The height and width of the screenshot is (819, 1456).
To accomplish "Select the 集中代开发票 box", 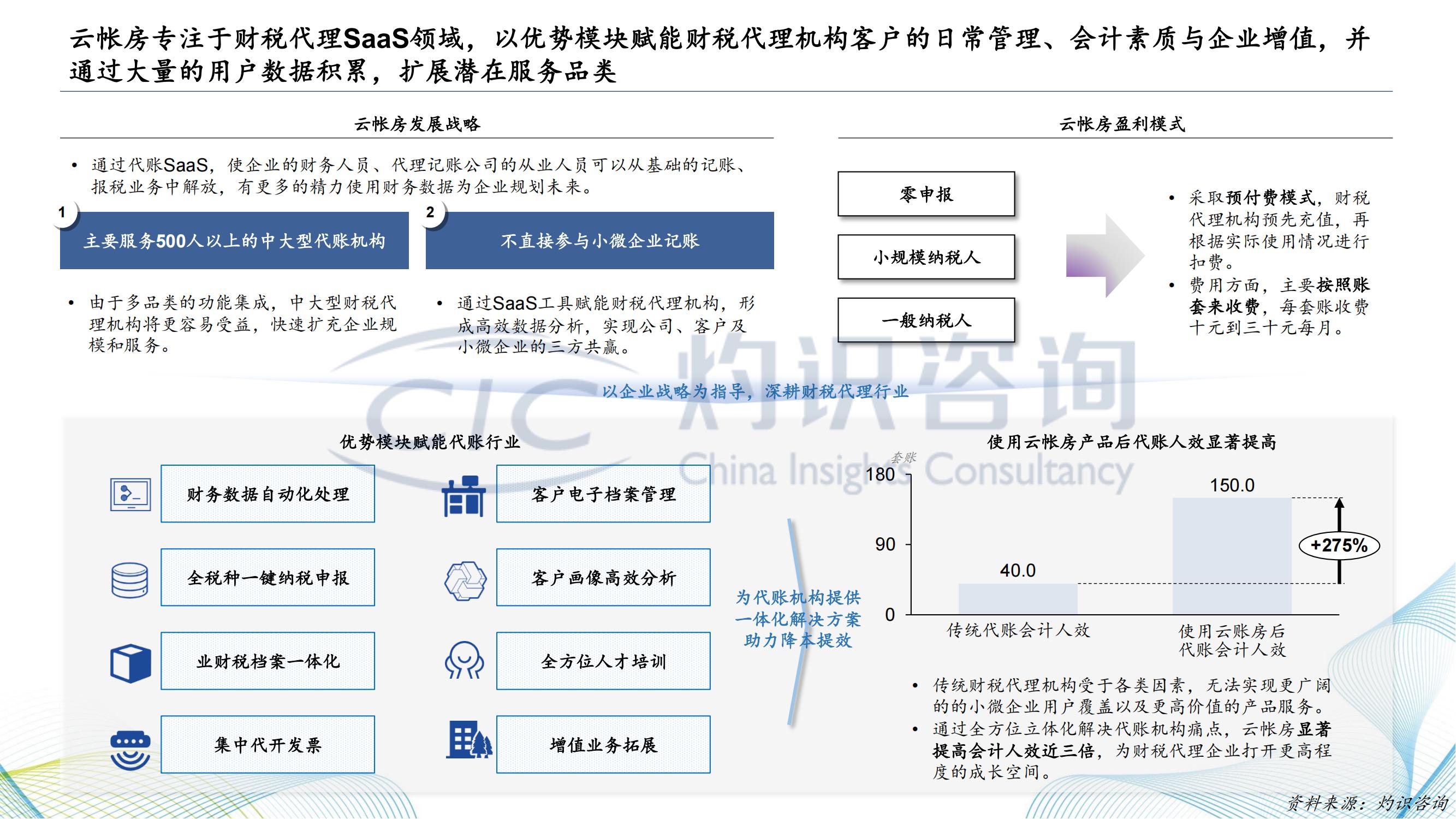I will [268, 745].
